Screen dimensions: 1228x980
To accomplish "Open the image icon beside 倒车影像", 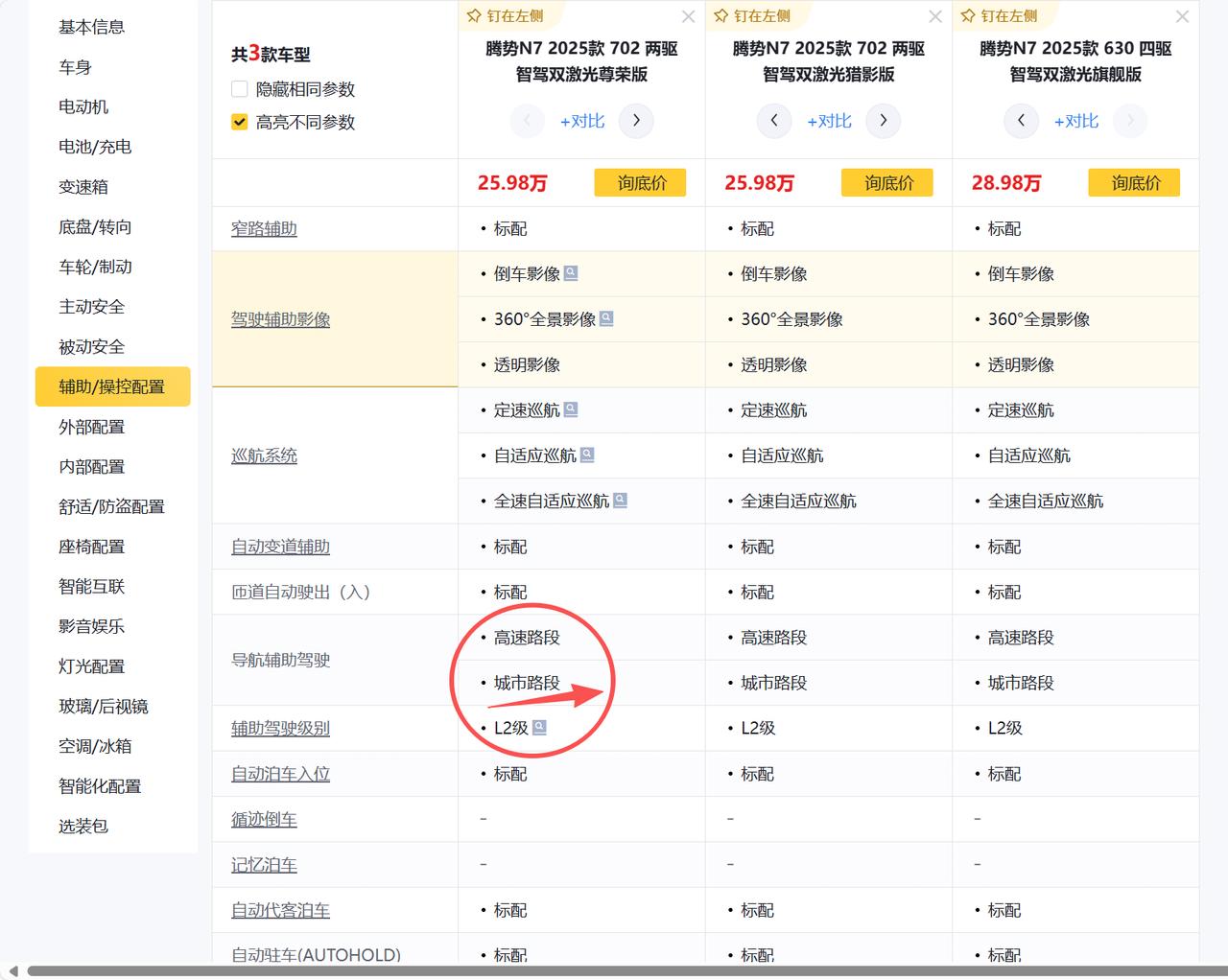I will point(571,272).
